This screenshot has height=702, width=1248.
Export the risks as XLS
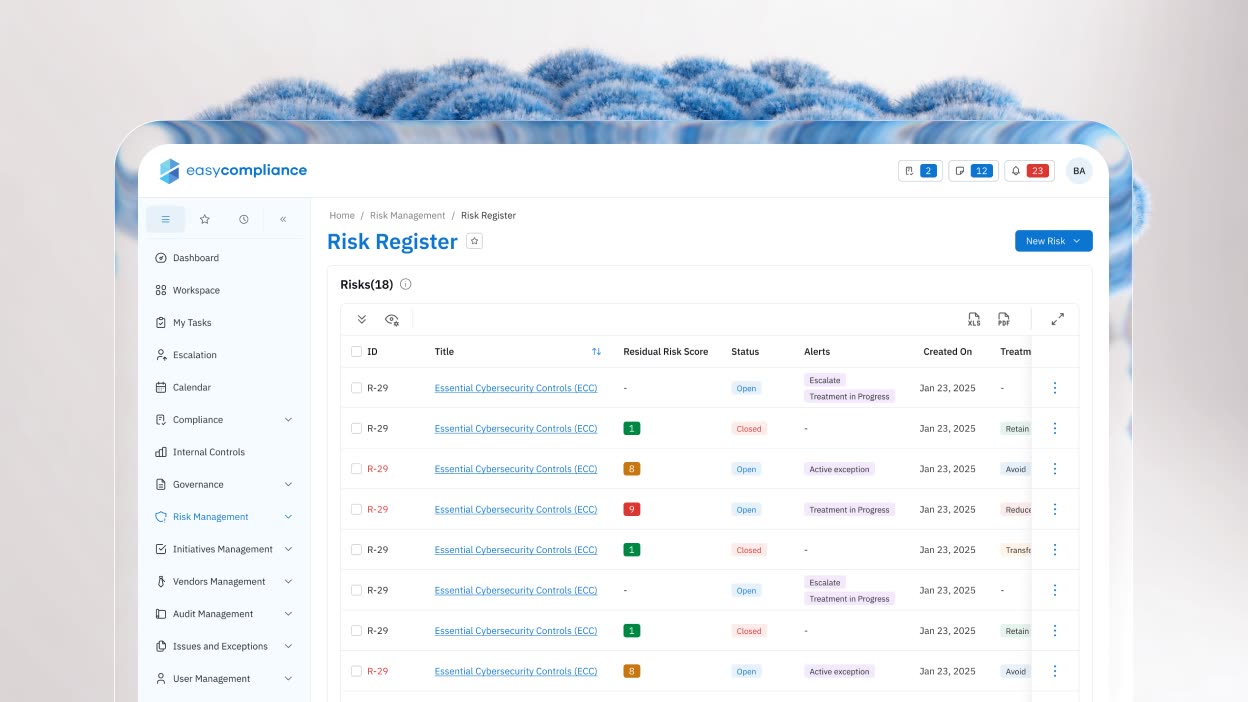click(974, 319)
